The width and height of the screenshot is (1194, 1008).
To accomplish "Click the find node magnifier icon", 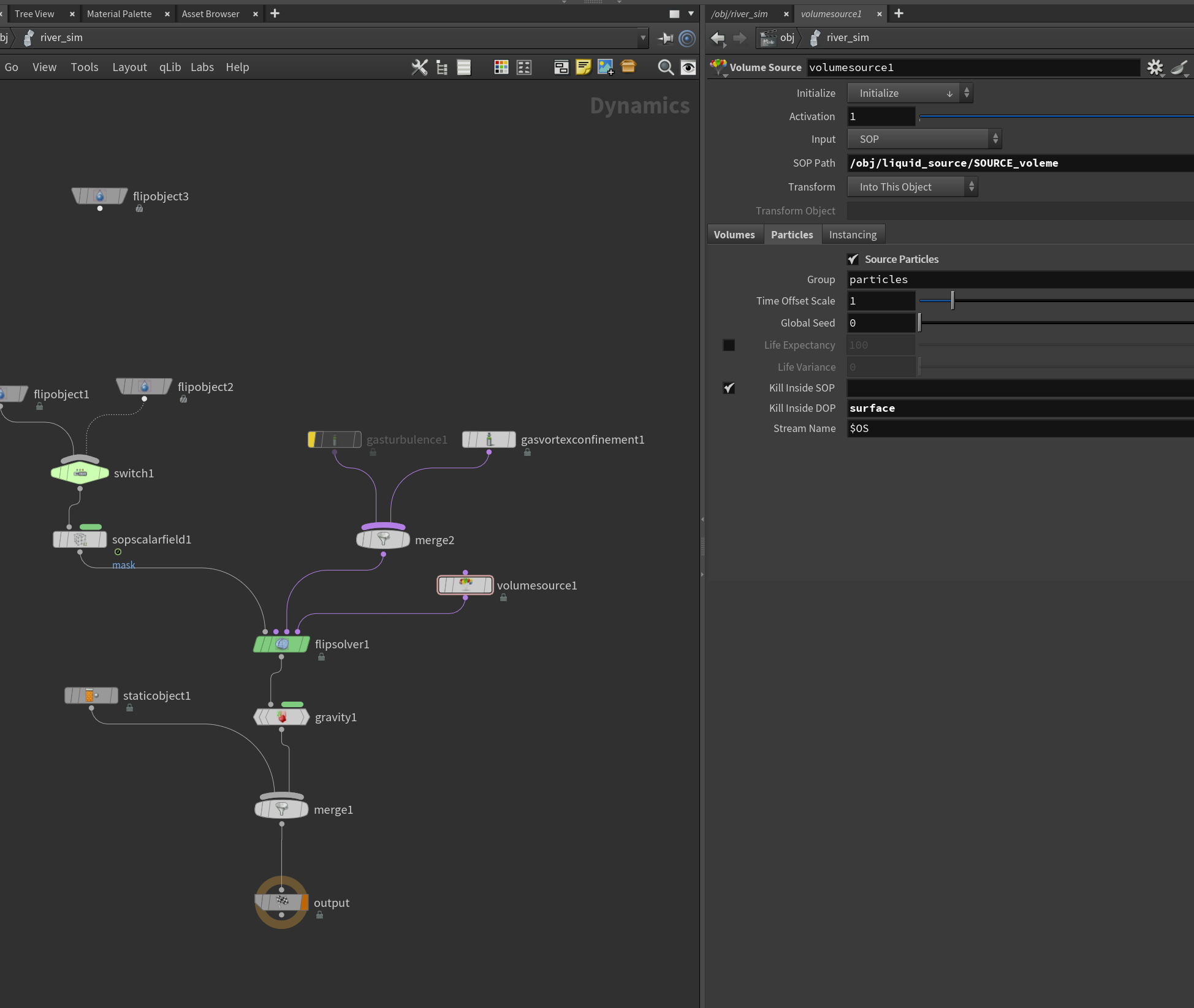I will click(666, 67).
